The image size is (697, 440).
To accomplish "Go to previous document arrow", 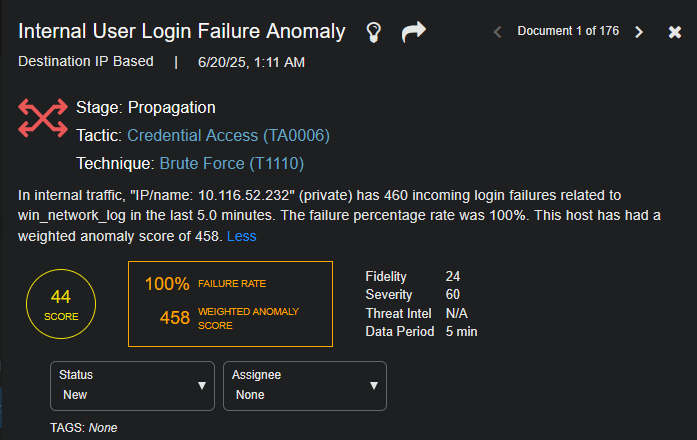I will [x=498, y=32].
